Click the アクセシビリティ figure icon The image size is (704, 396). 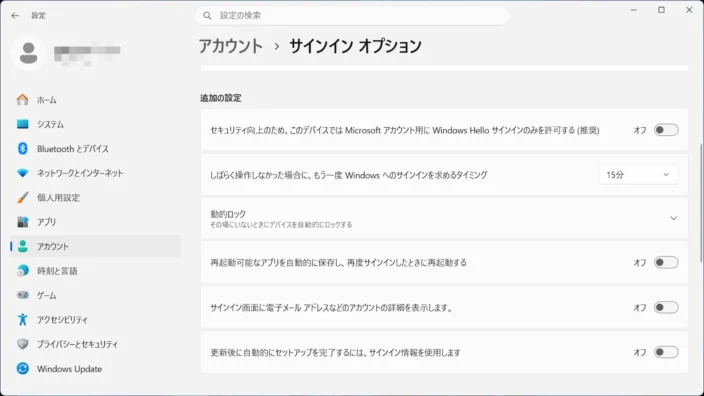tap(22, 320)
